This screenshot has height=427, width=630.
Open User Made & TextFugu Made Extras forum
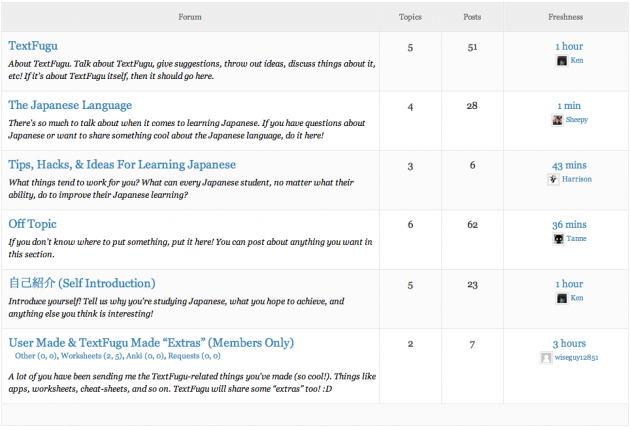pyautogui.click(x=151, y=343)
